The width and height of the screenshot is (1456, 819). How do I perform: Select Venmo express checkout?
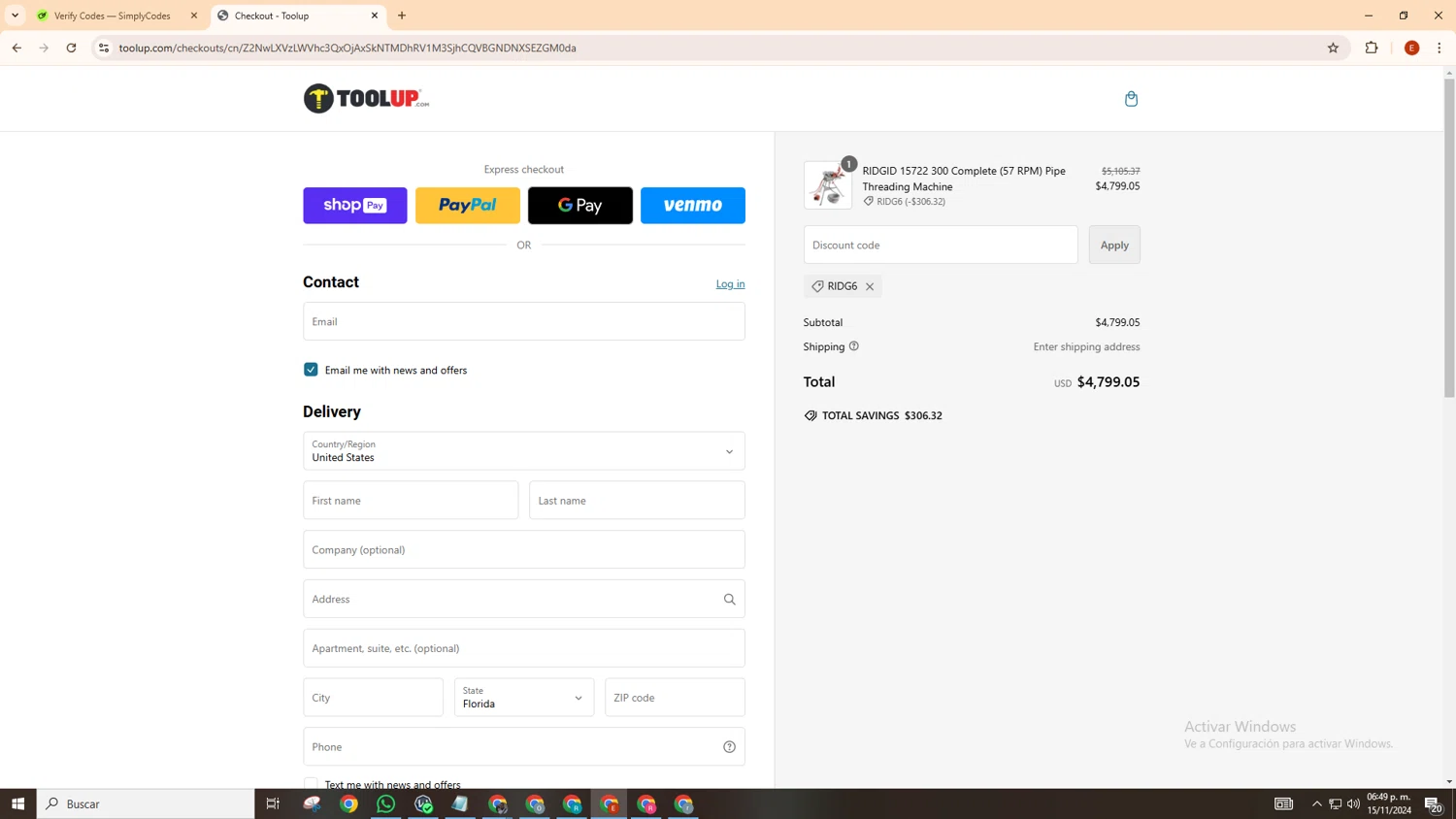(x=693, y=206)
